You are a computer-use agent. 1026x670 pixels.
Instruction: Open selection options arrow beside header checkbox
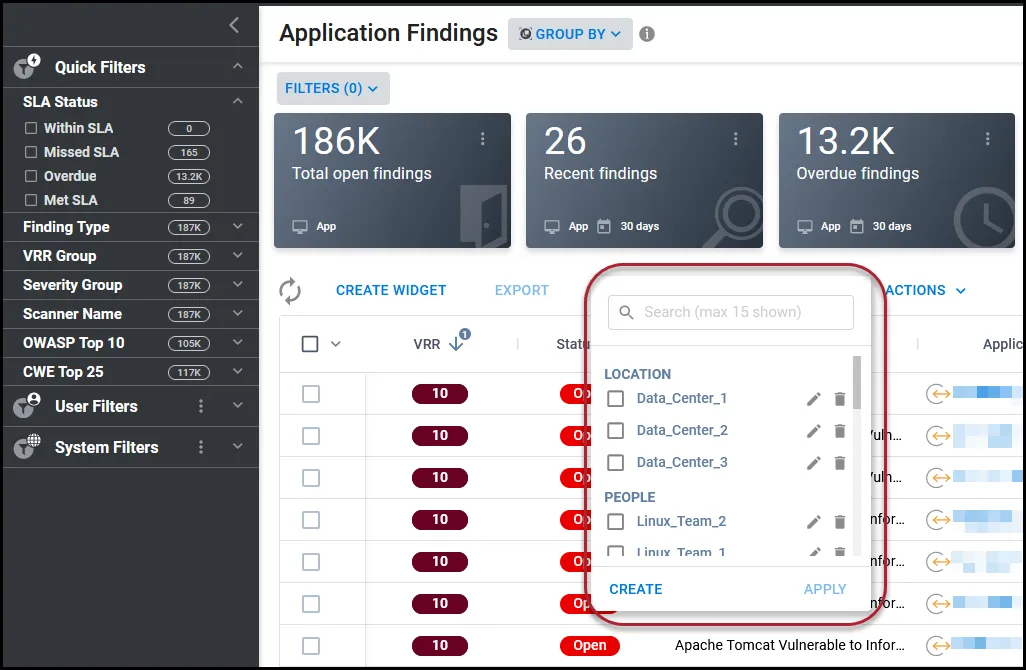click(x=336, y=344)
